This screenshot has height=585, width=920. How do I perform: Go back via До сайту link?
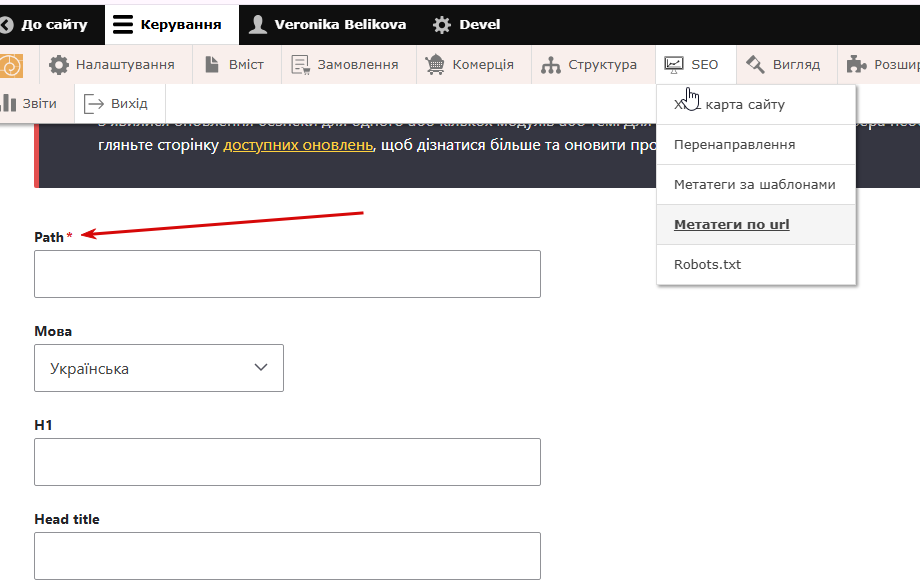click(x=45, y=24)
